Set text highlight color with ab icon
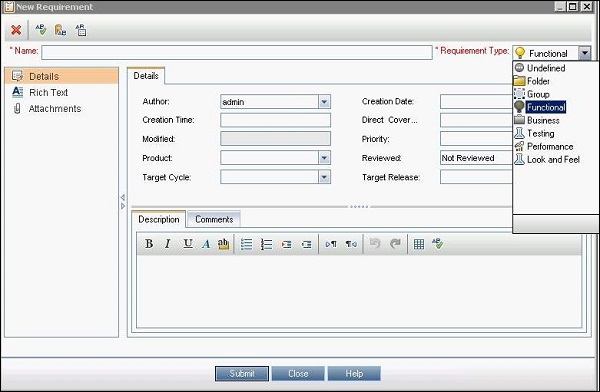Image resolution: width=600 pixels, height=392 pixels. (x=223, y=244)
